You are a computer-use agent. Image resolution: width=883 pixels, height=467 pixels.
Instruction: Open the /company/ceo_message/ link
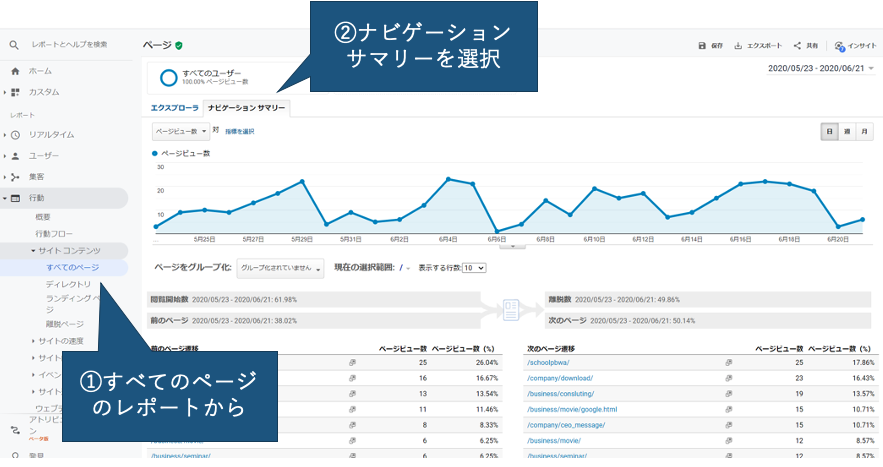point(566,425)
